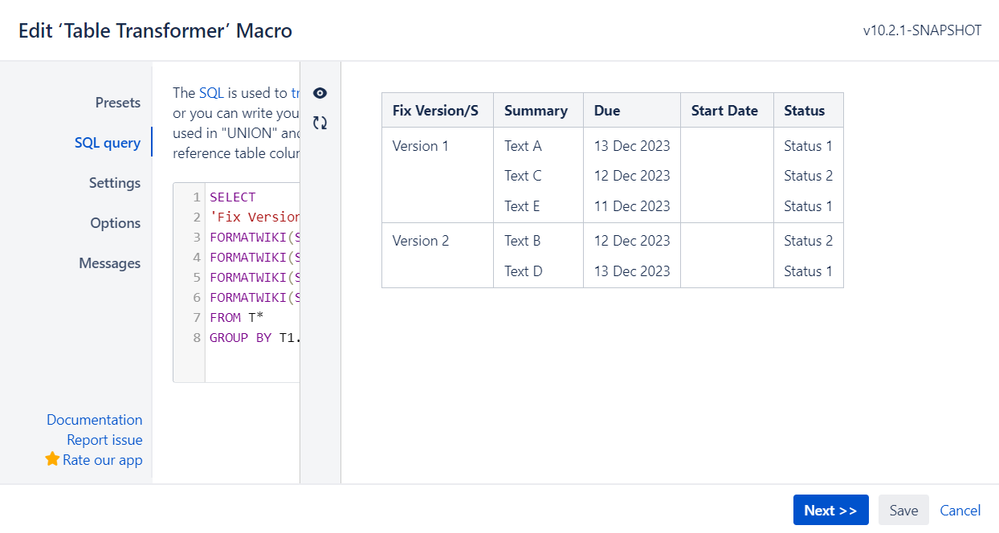Open the Documentation link
This screenshot has height=533, width=999.
pos(94,420)
